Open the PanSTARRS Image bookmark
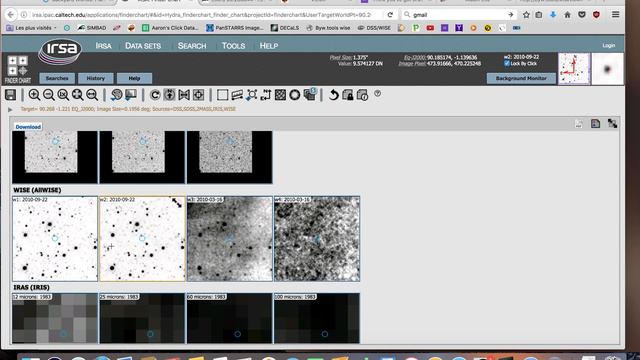This screenshot has width=640, height=360. point(235,28)
